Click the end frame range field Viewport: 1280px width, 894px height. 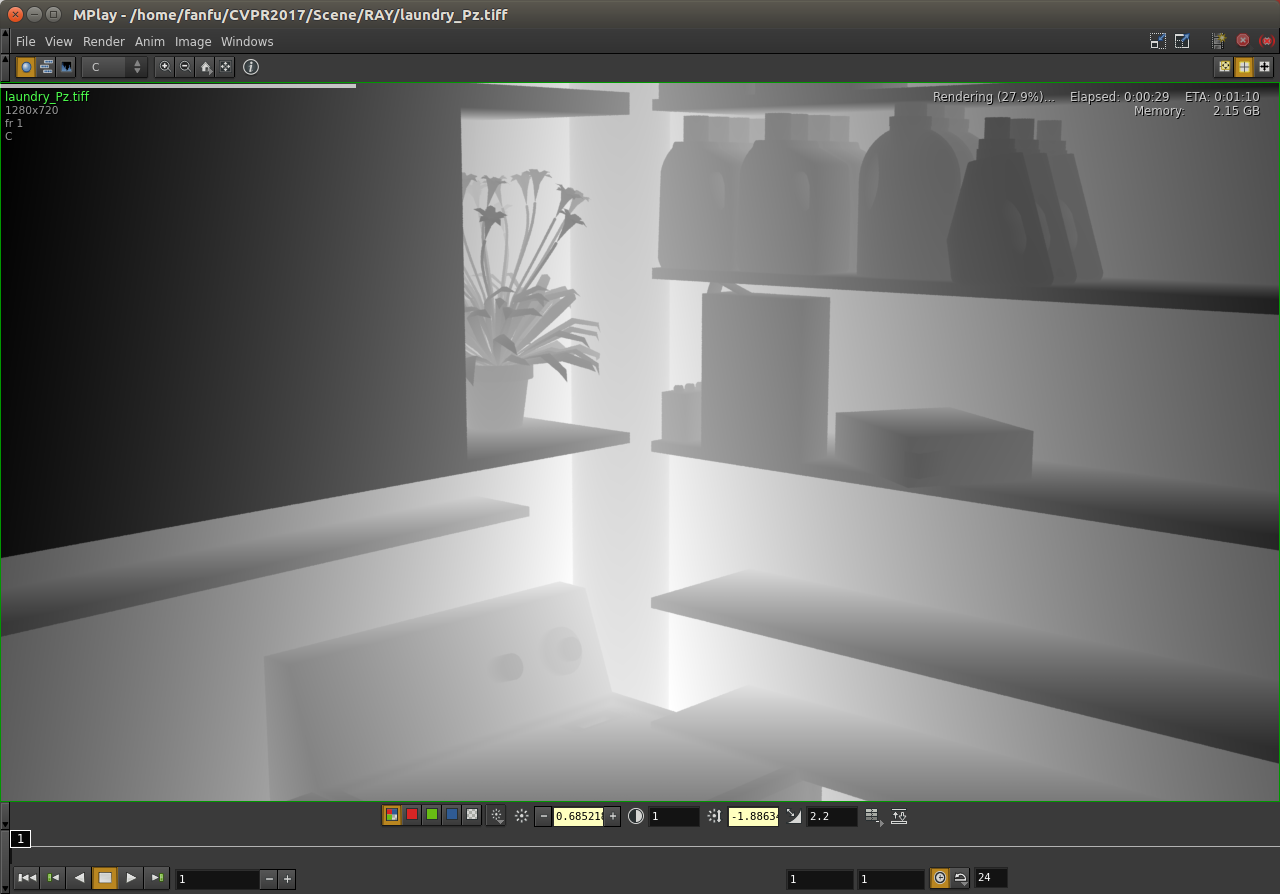[891, 879]
